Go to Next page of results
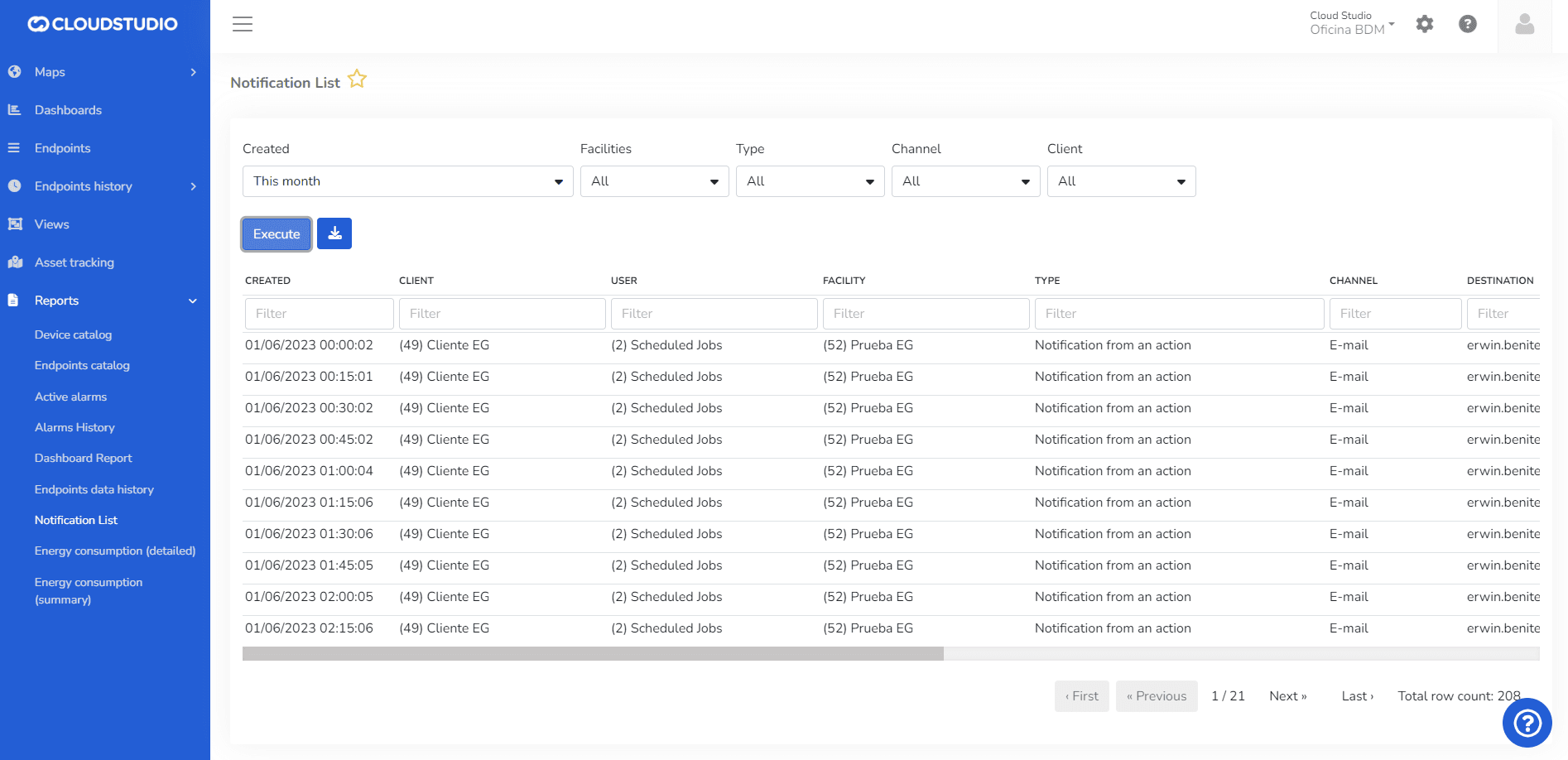 [1287, 696]
